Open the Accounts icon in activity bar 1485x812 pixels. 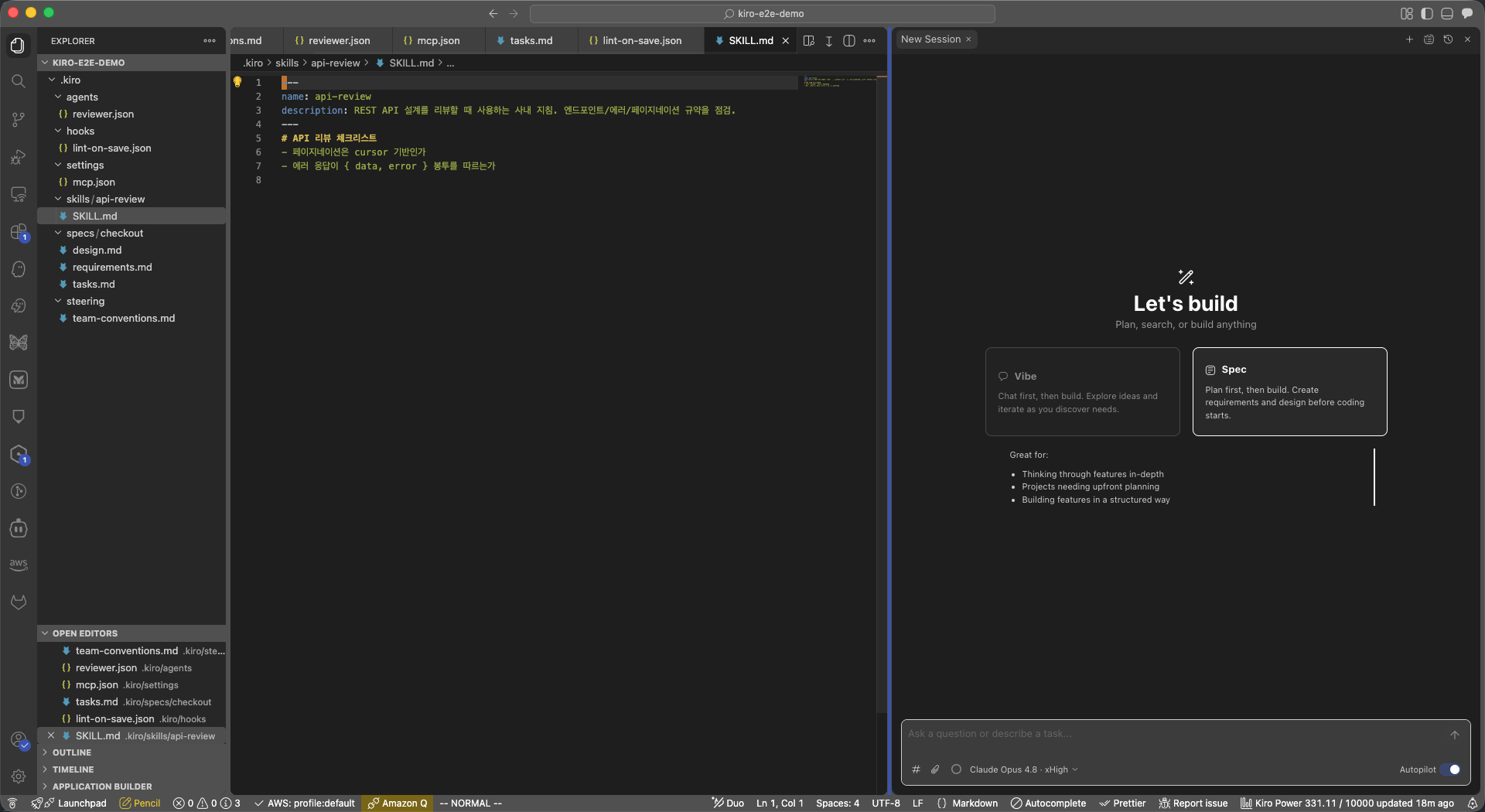(18, 740)
